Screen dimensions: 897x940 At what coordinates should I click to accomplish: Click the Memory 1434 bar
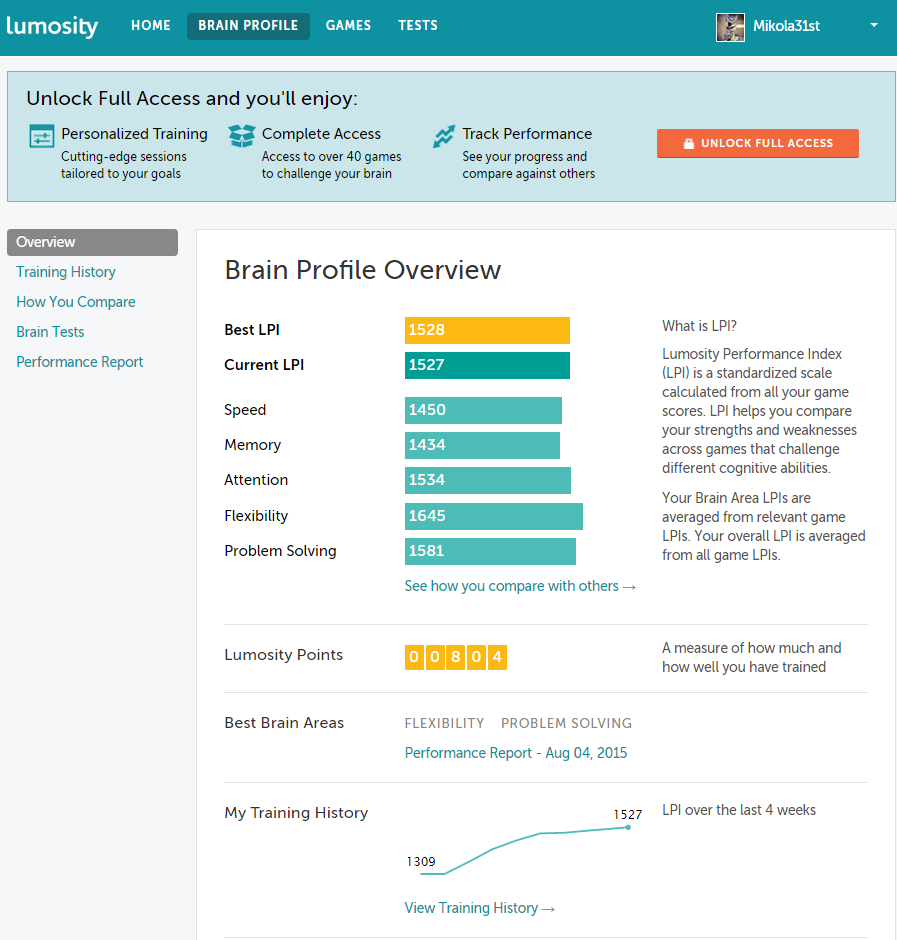click(482, 445)
